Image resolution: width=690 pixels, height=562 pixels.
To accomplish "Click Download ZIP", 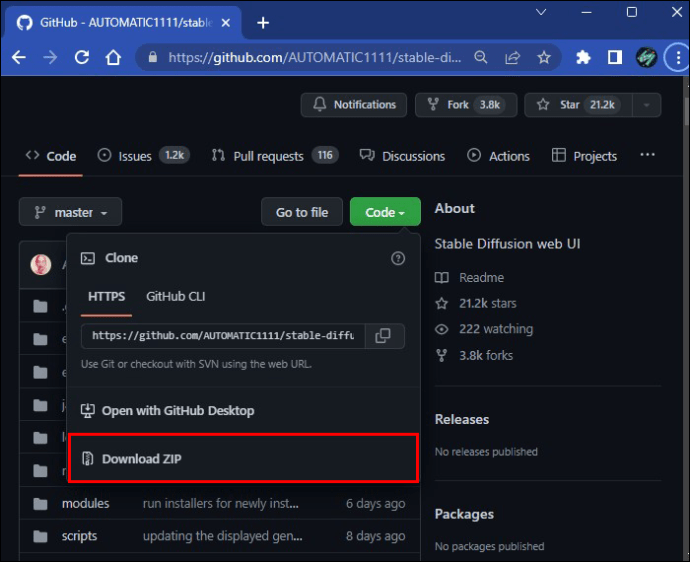I will 243,459.
